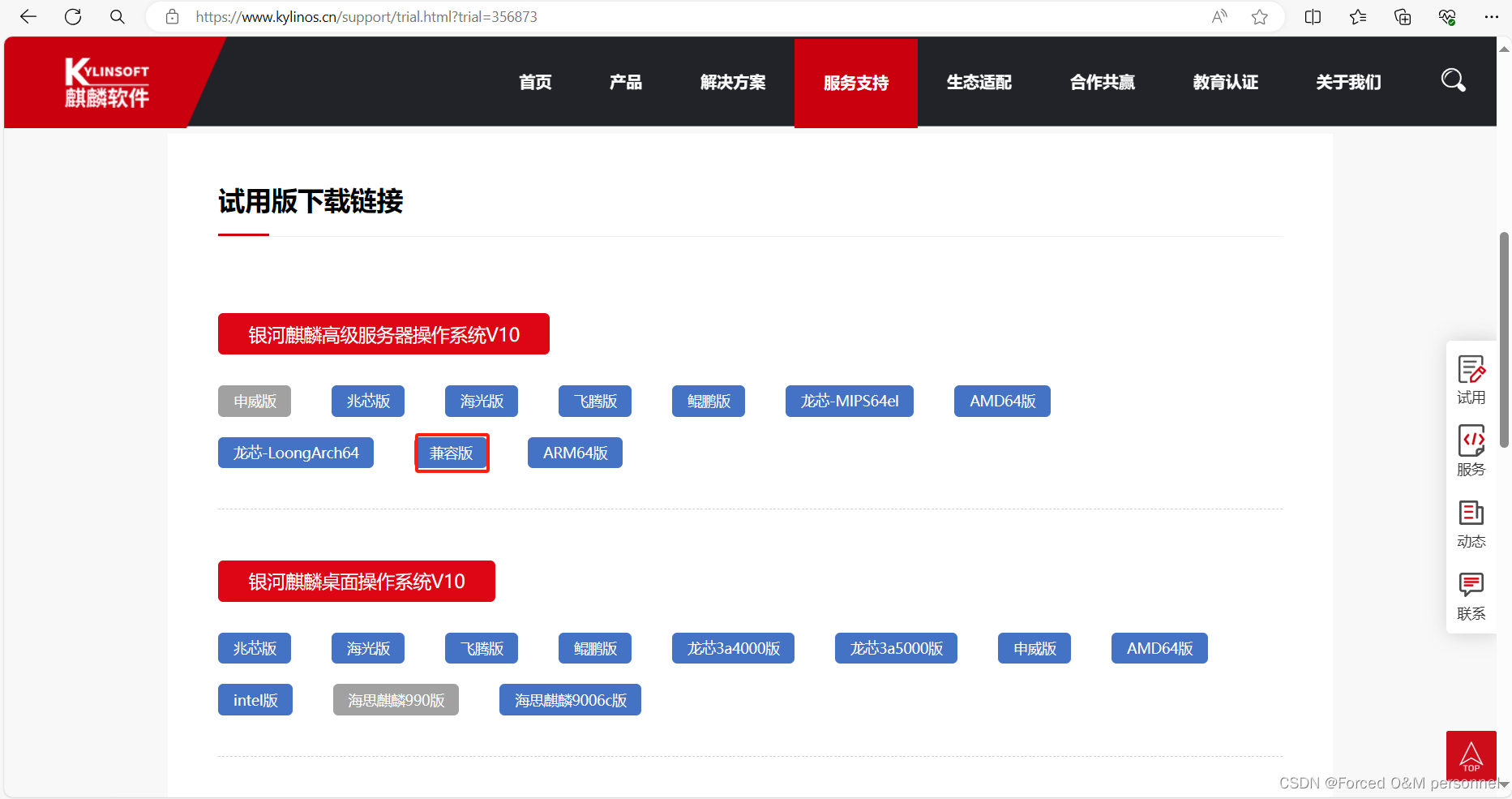Image resolution: width=1512 pixels, height=799 pixels.
Task: Open split screen icon in browser toolbar
Action: tap(1313, 17)
